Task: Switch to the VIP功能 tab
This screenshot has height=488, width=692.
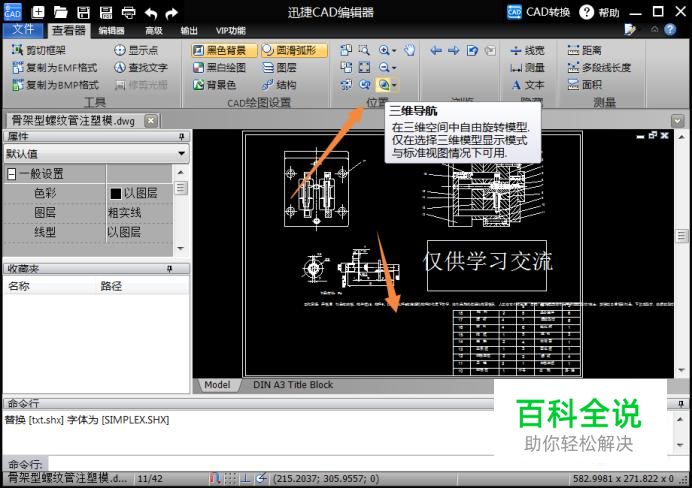Action: click(230, 30)
